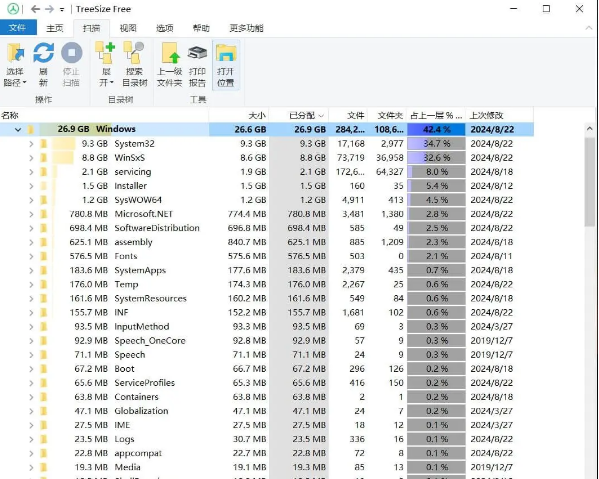Expand the Installer folder
The image size is (599, 479).
(x=31, y=186)
